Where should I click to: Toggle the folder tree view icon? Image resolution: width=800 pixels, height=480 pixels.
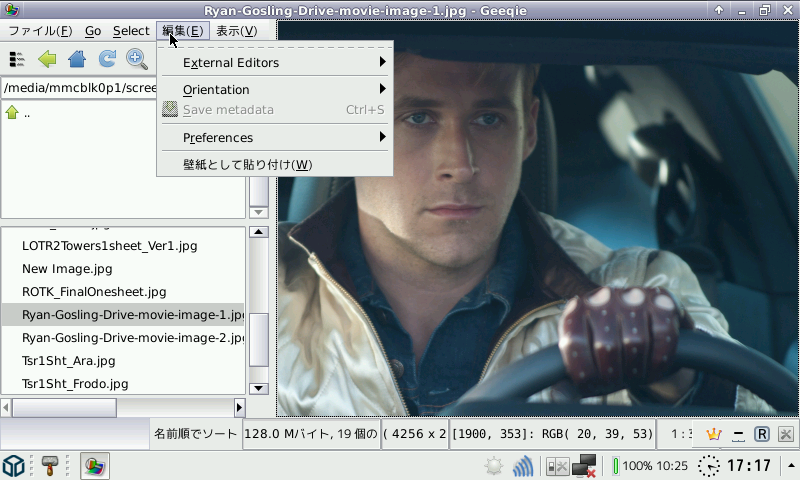17,59
